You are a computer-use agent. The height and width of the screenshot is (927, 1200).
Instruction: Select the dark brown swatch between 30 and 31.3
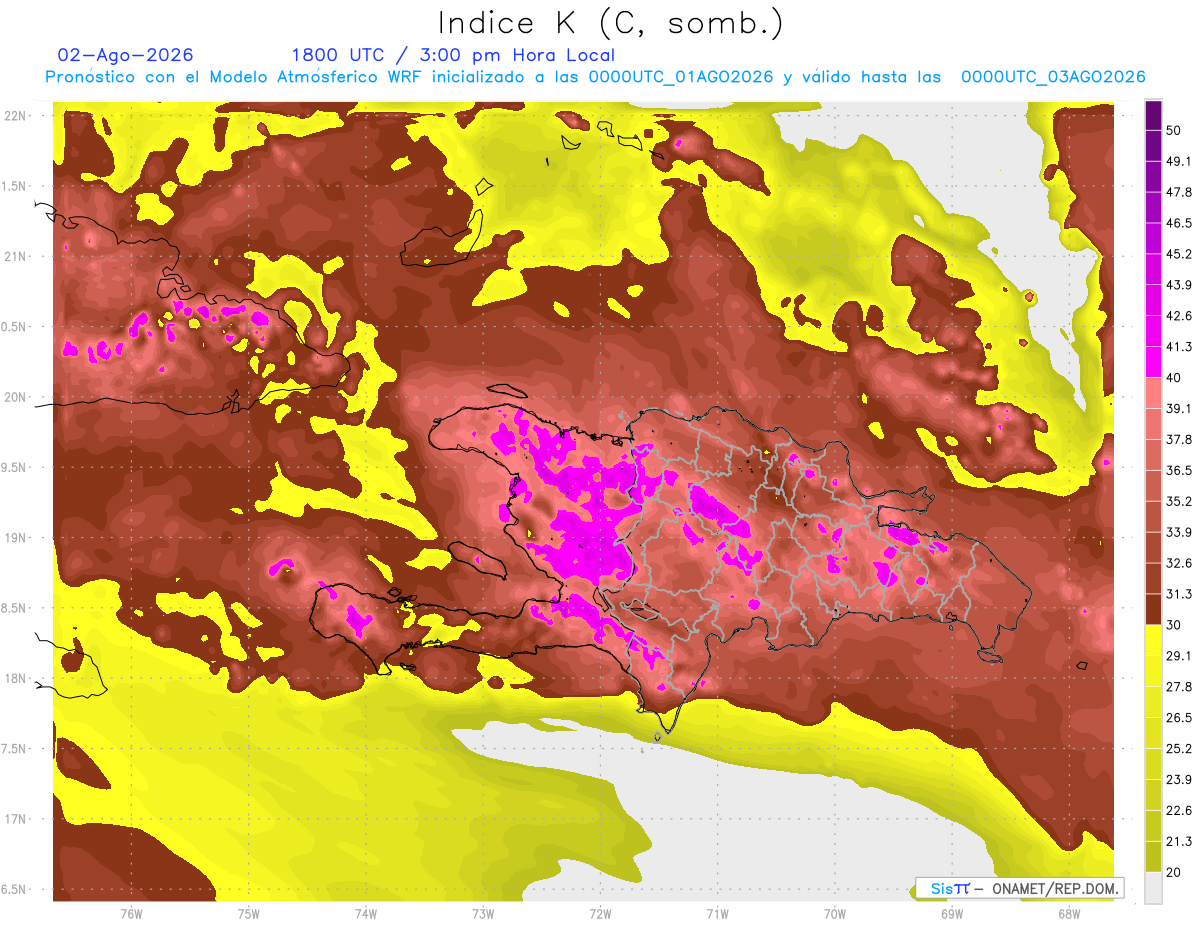coord(1153,609)
